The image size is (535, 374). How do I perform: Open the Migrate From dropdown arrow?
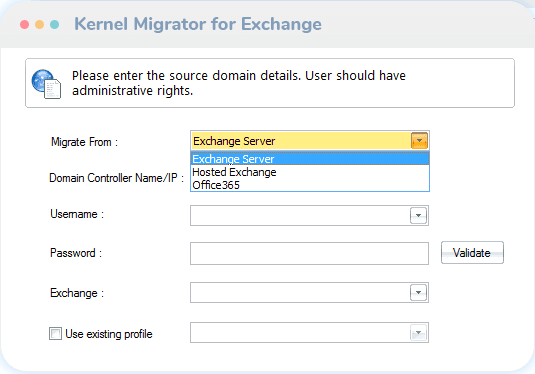[x=419, y=141]
